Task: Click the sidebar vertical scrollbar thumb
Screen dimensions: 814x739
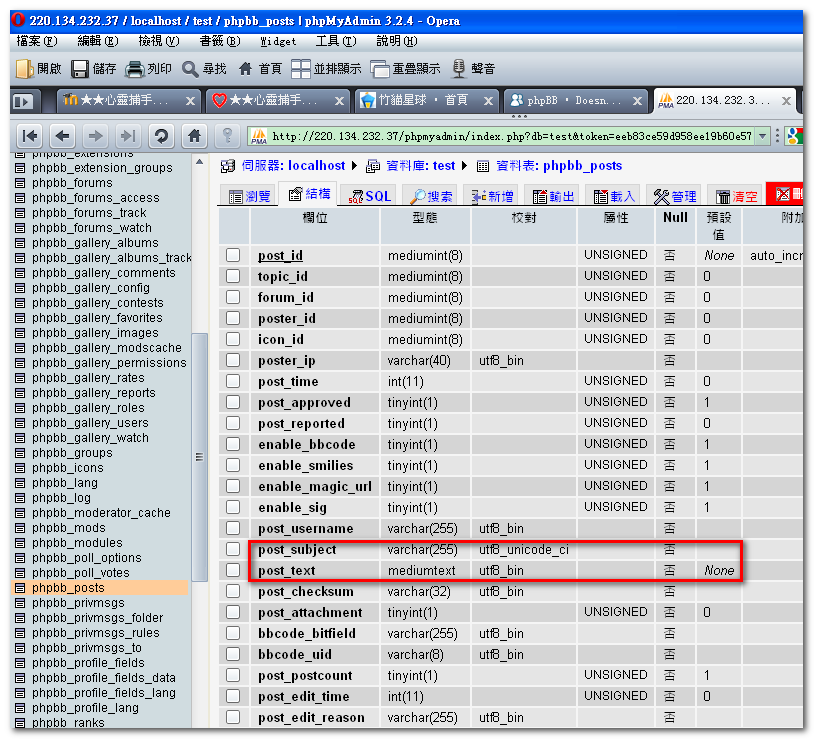Action: [x=200, y=457]
